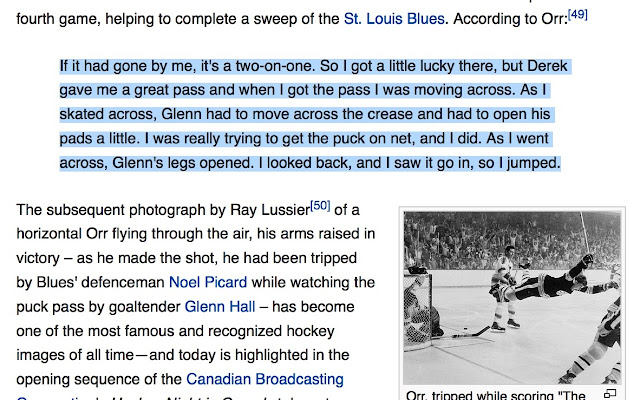
Task: Open citation reference 49
Action: pyautogui.click(x=578, y=15)
